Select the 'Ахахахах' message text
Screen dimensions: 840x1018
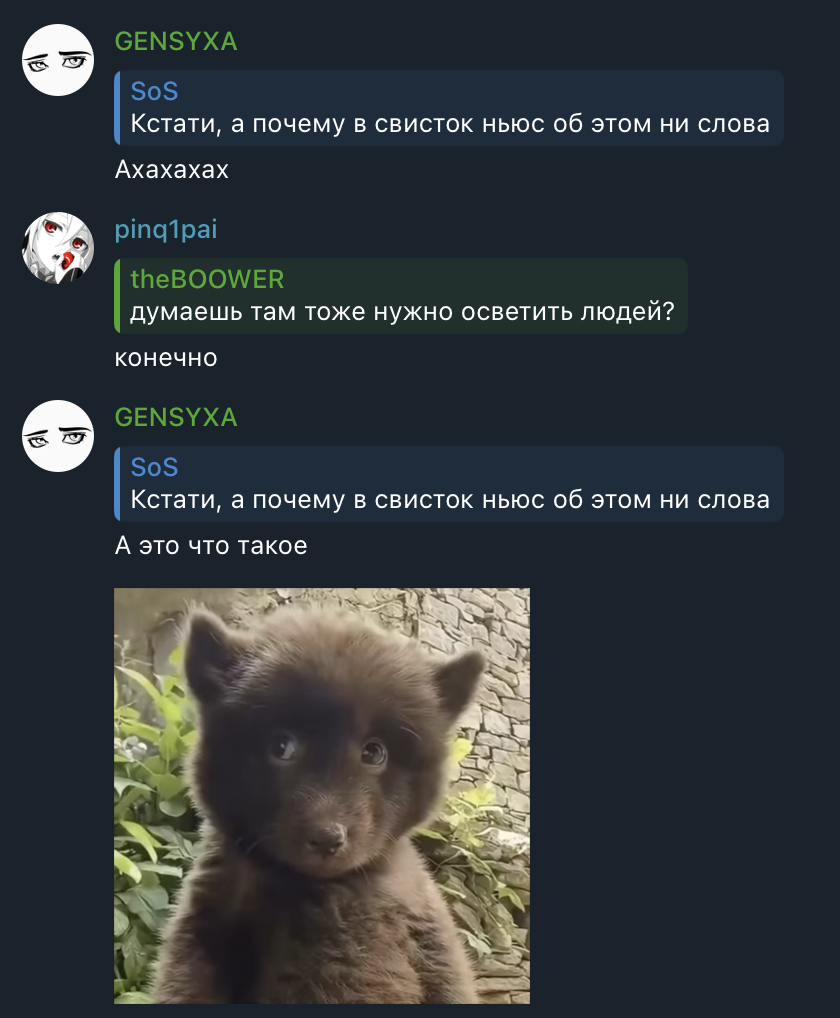[x=171, y=170]
